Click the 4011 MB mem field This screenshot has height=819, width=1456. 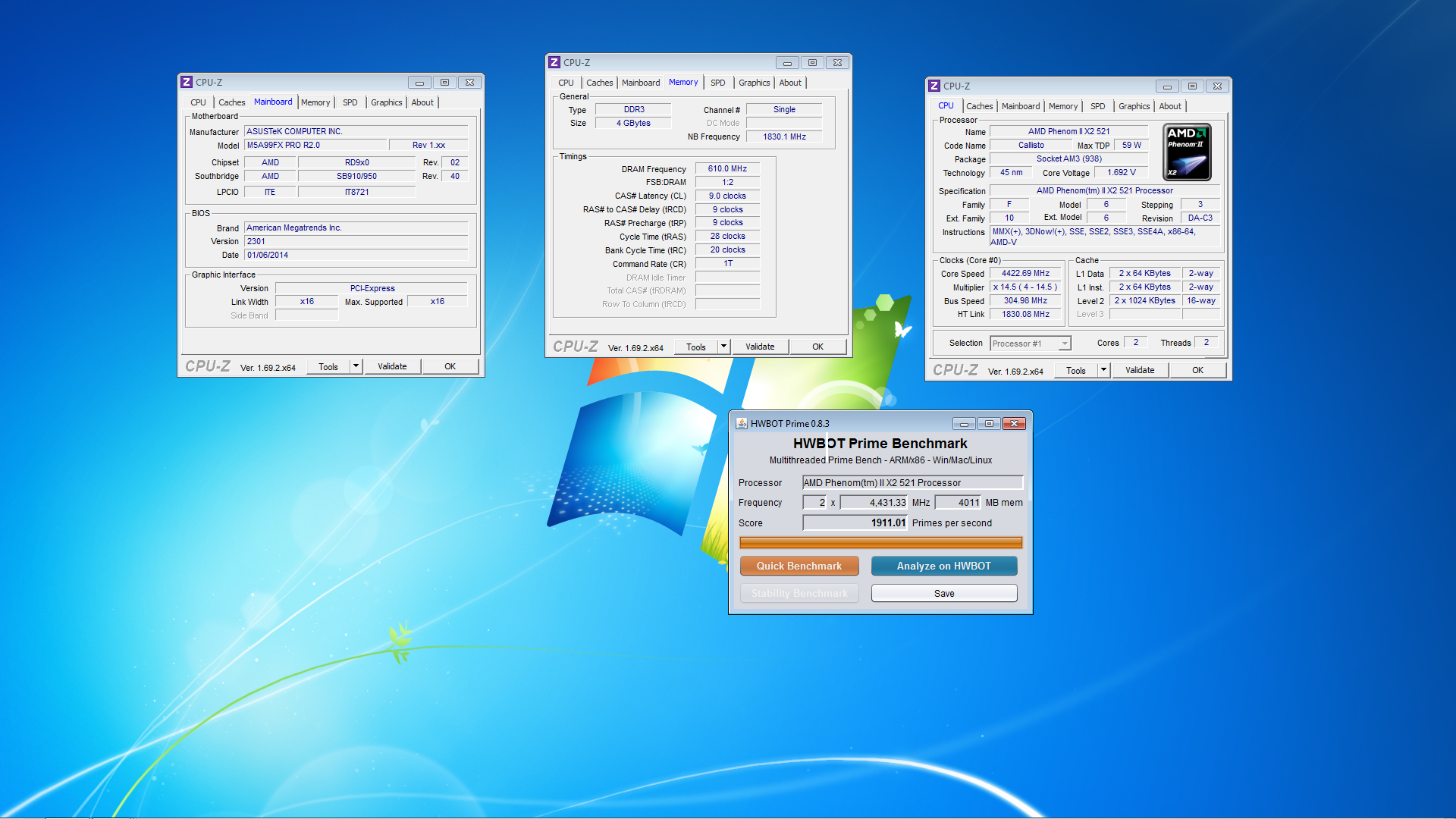(x=959, y=502)
